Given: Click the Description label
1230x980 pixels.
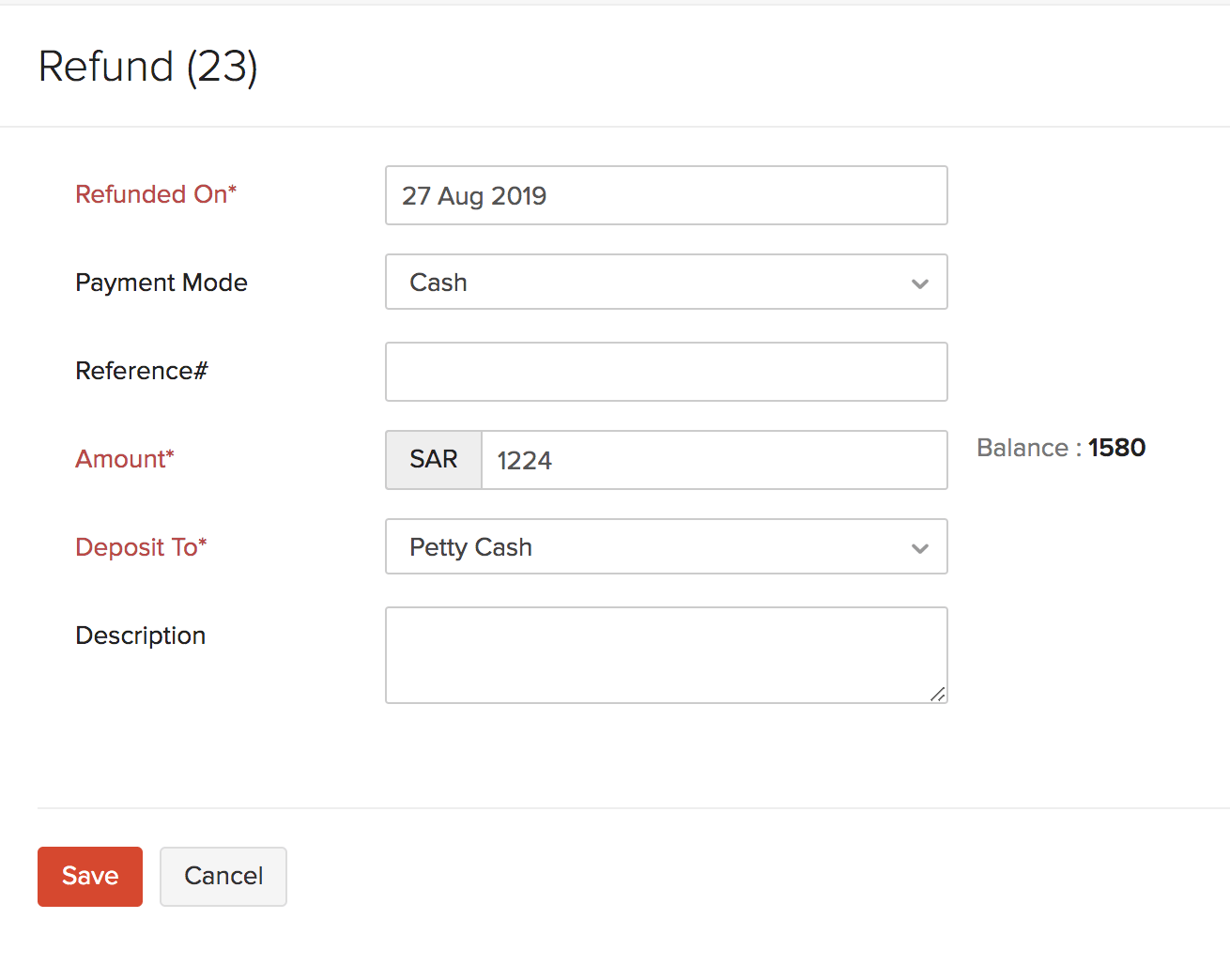Looking at the screenshot, I should (x=141, y=635).
